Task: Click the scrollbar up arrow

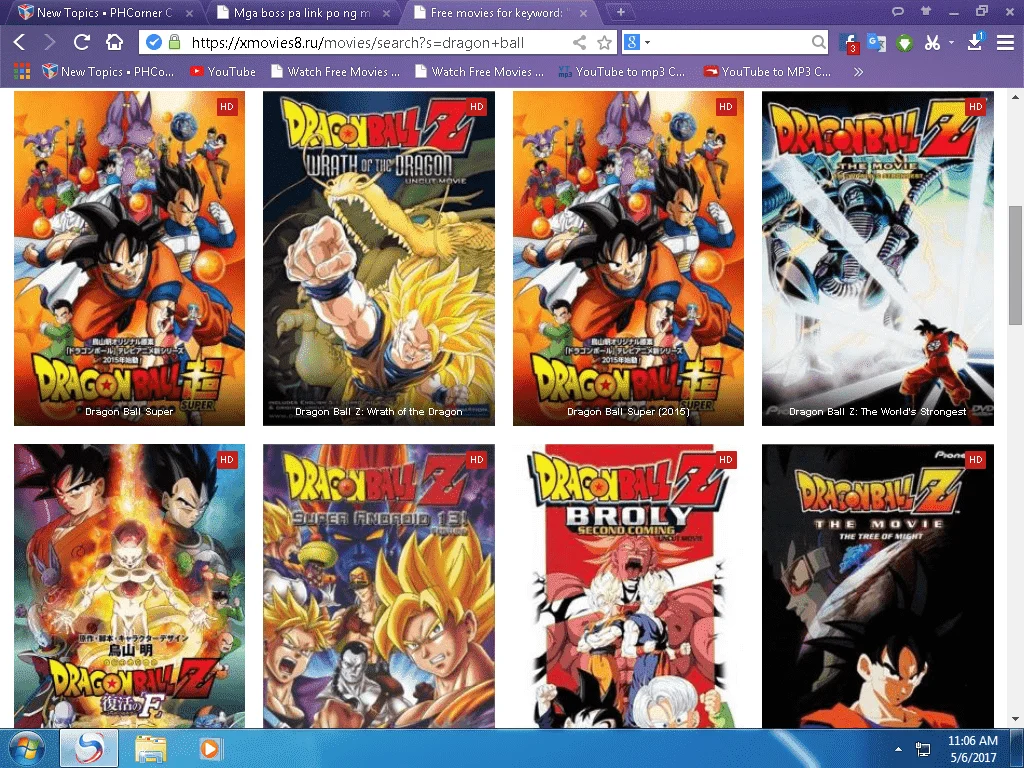Action: (x=1015, y=97)
